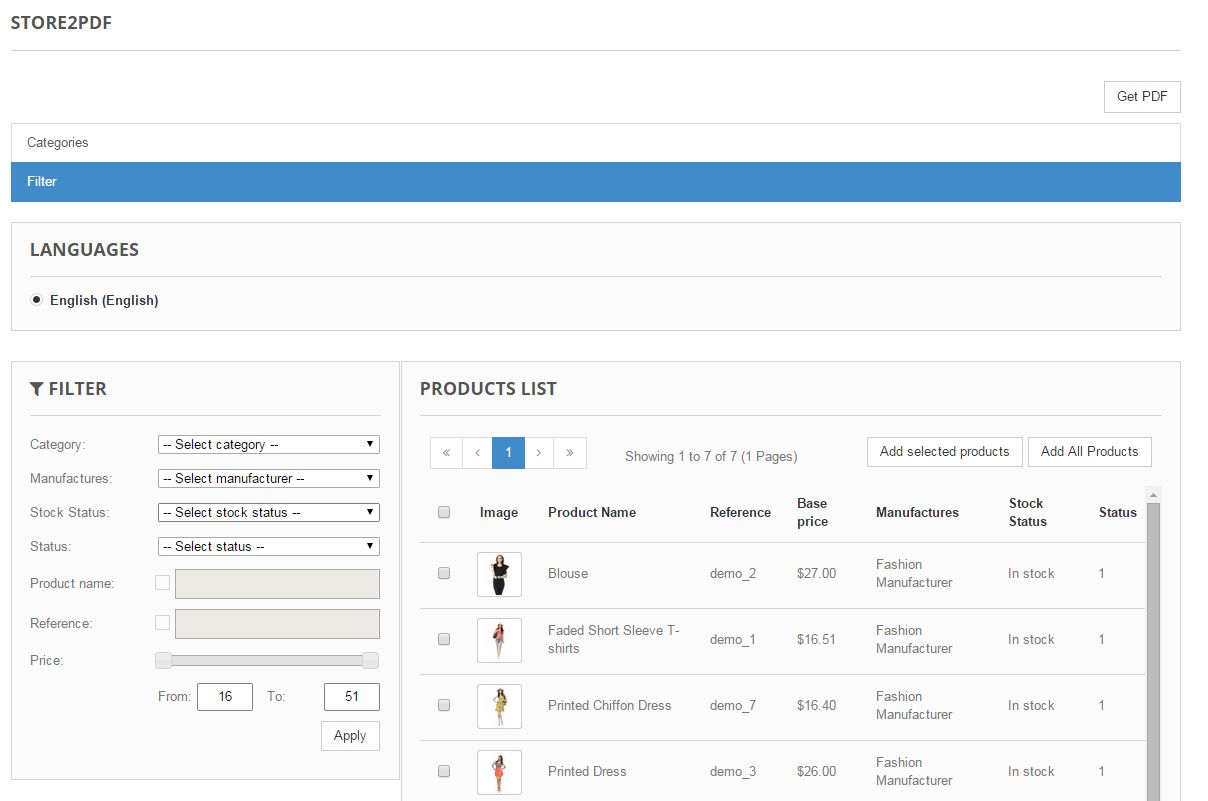Click the Get PDF button
This screenshot has height=801, width=1208.
[1141, 97]
